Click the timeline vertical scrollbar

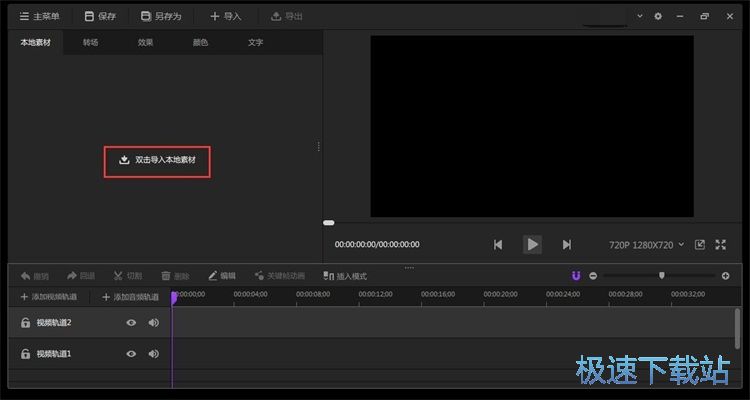(x=737, y=328)
